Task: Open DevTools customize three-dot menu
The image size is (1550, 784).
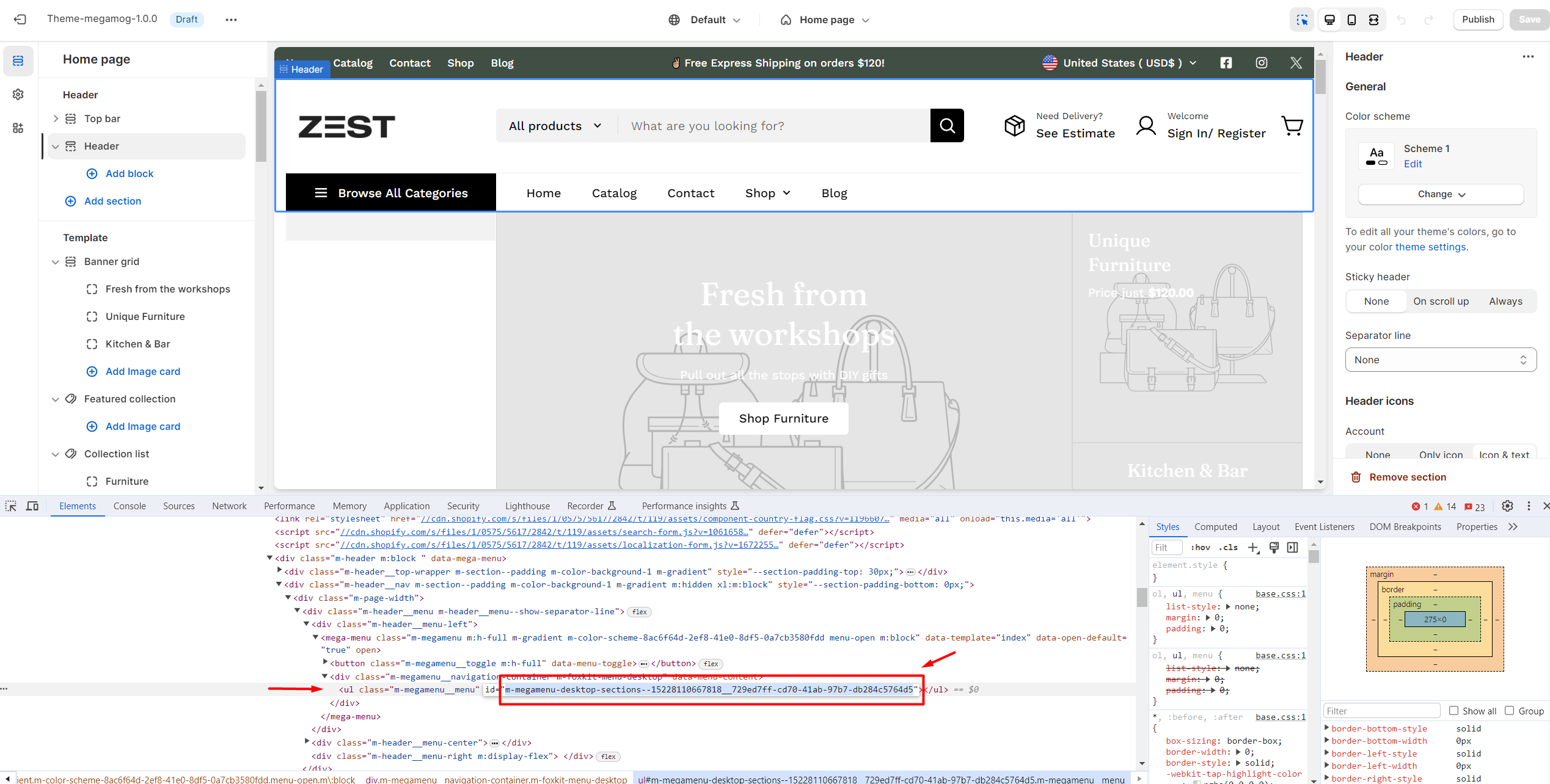Action: pos(1529,506)
